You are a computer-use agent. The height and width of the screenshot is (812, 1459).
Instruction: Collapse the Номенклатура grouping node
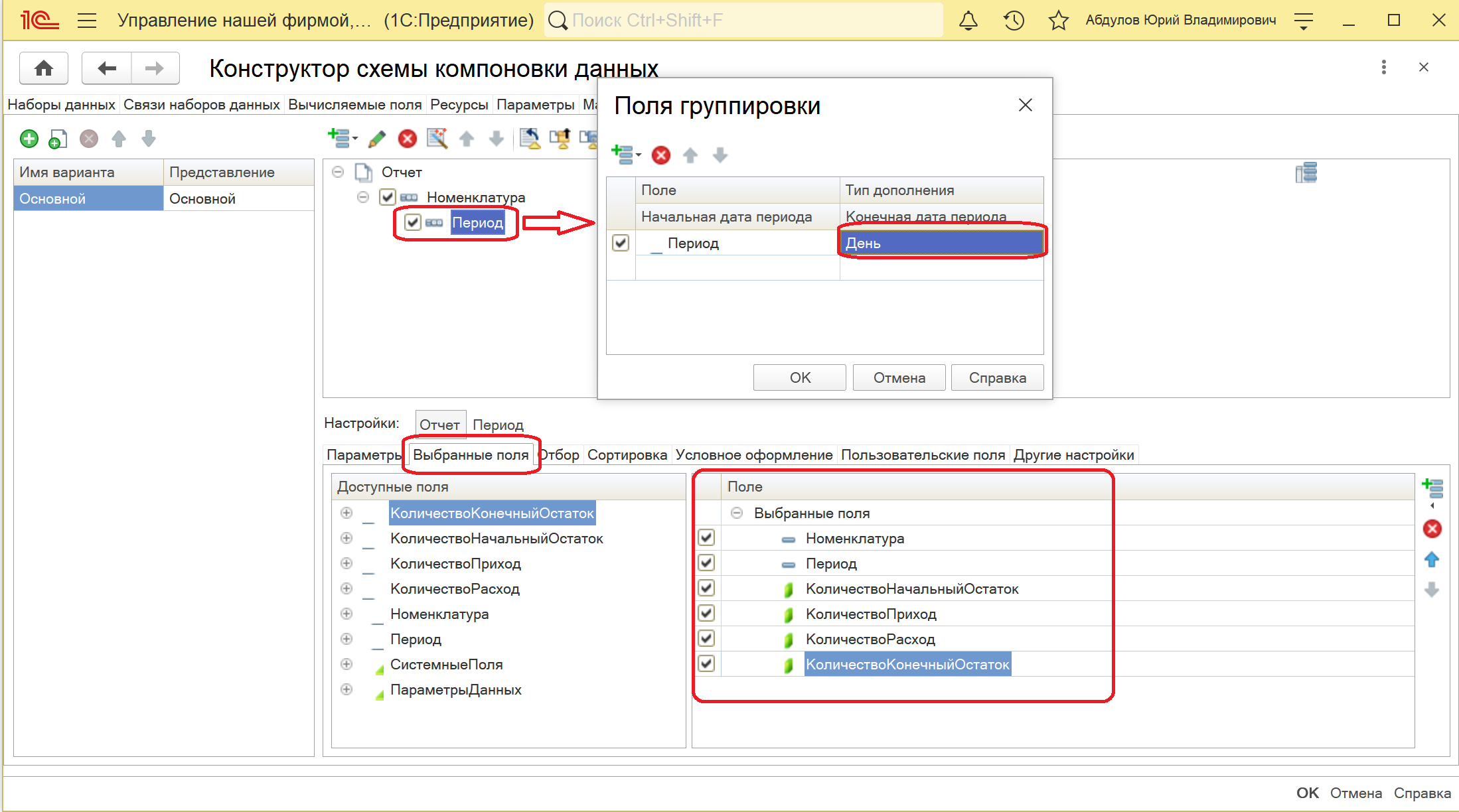coord(363,197)
